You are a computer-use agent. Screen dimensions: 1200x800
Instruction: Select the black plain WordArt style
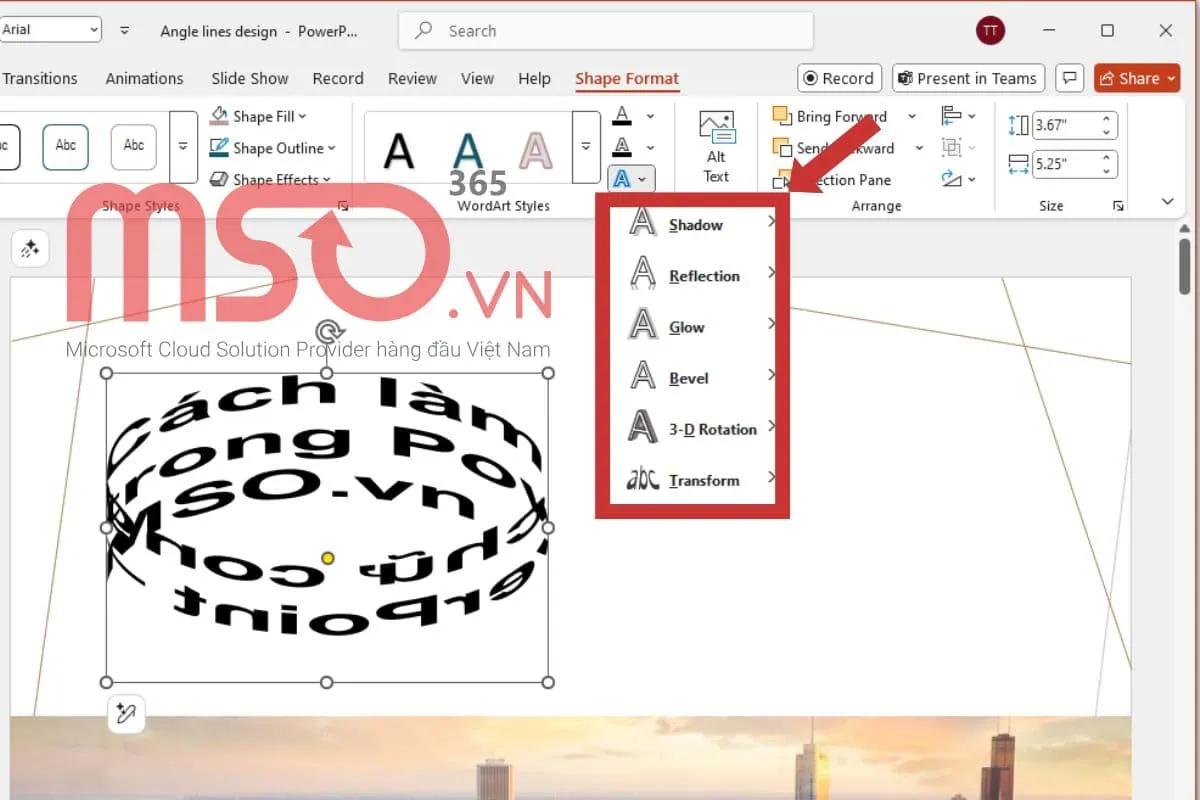399,150
